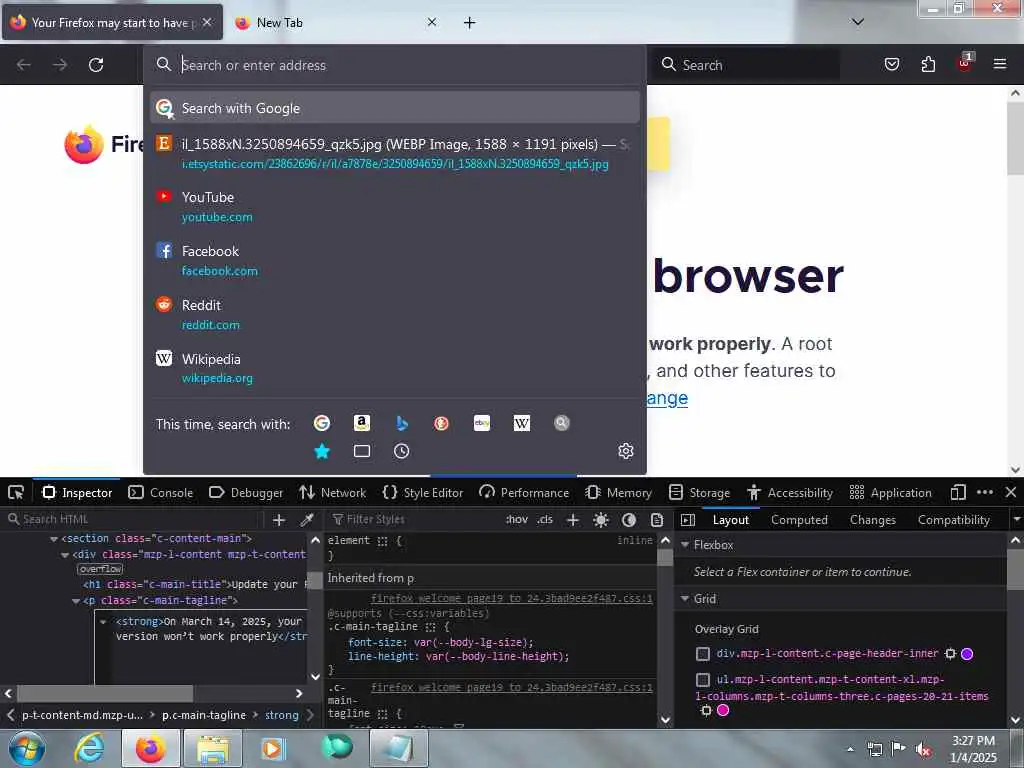The height and width of the screenshot is (768, 1024).
Task: Search this time with DuckDuckGo icon
Action: [441, 423]
